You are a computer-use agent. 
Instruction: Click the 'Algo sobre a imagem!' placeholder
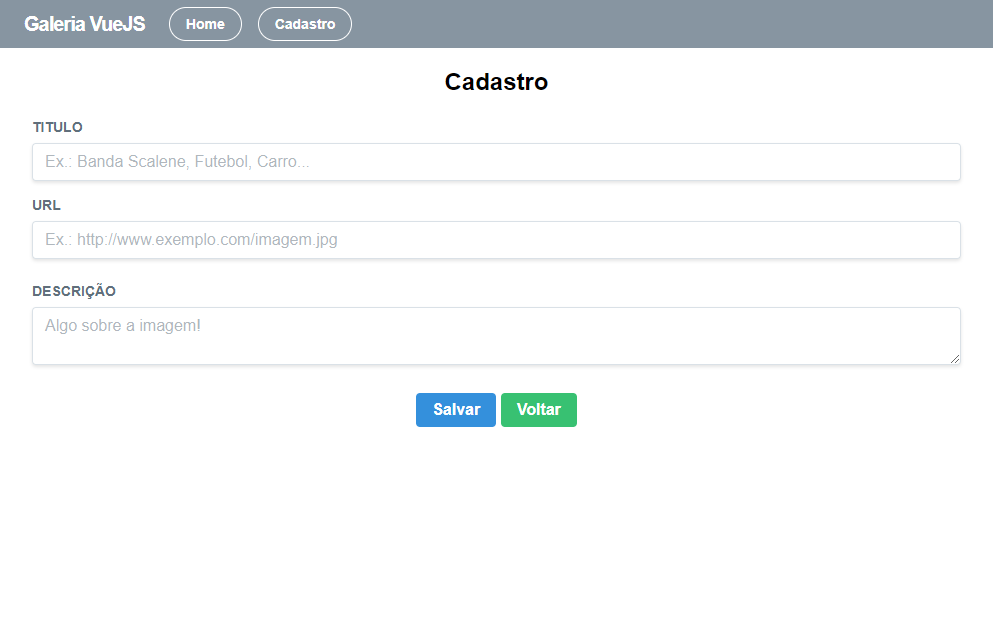click(x=123, y=325)
